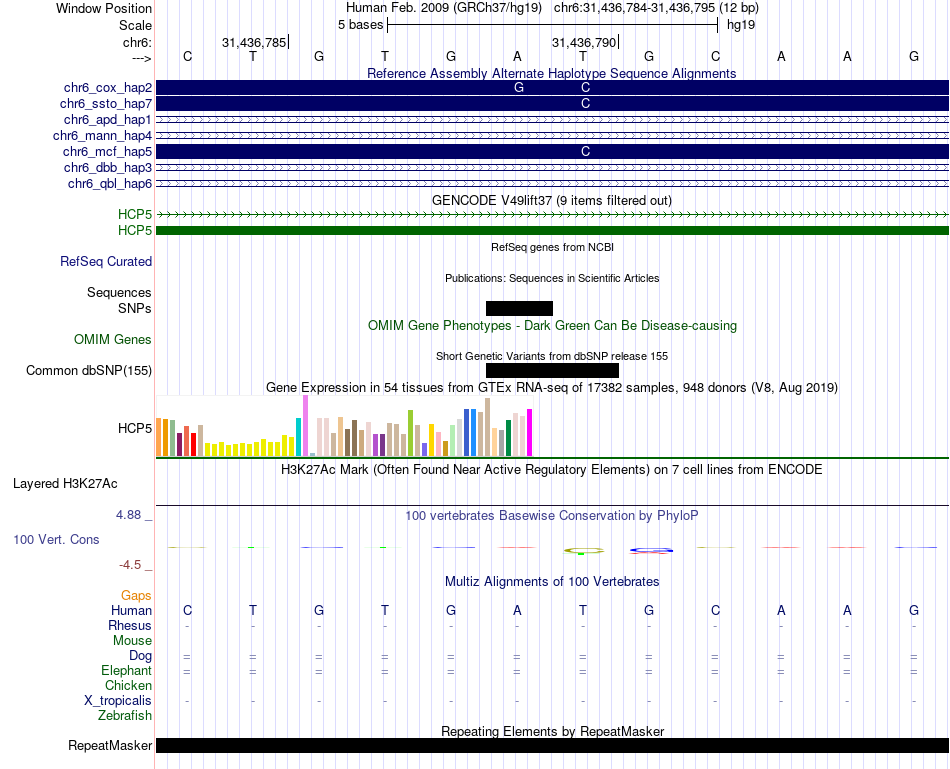Viewport: 950px width, 769px height.
Task: Open the Layered H3K27Ac track label
Action: [65, 484]
